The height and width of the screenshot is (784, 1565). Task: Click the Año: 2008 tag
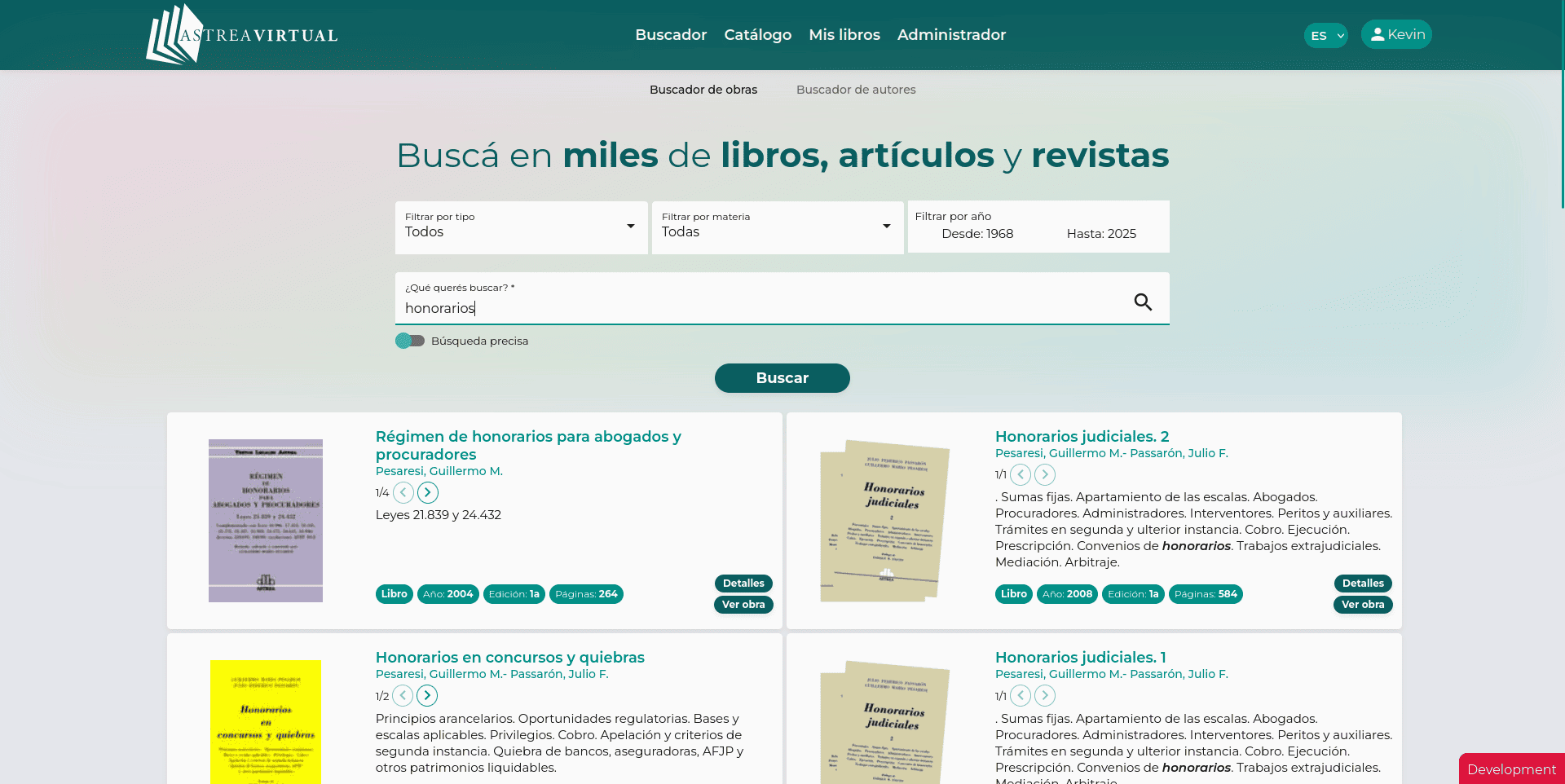coord(1067,594)
